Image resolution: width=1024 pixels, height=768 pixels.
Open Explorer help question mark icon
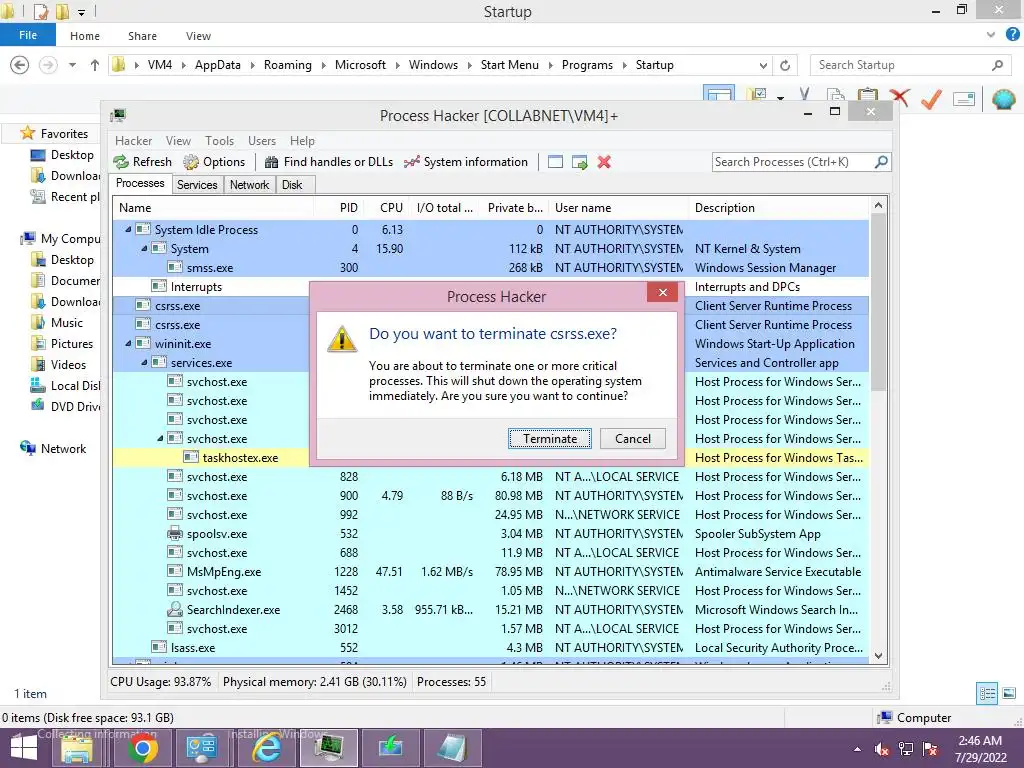(x=1012, y=35)
